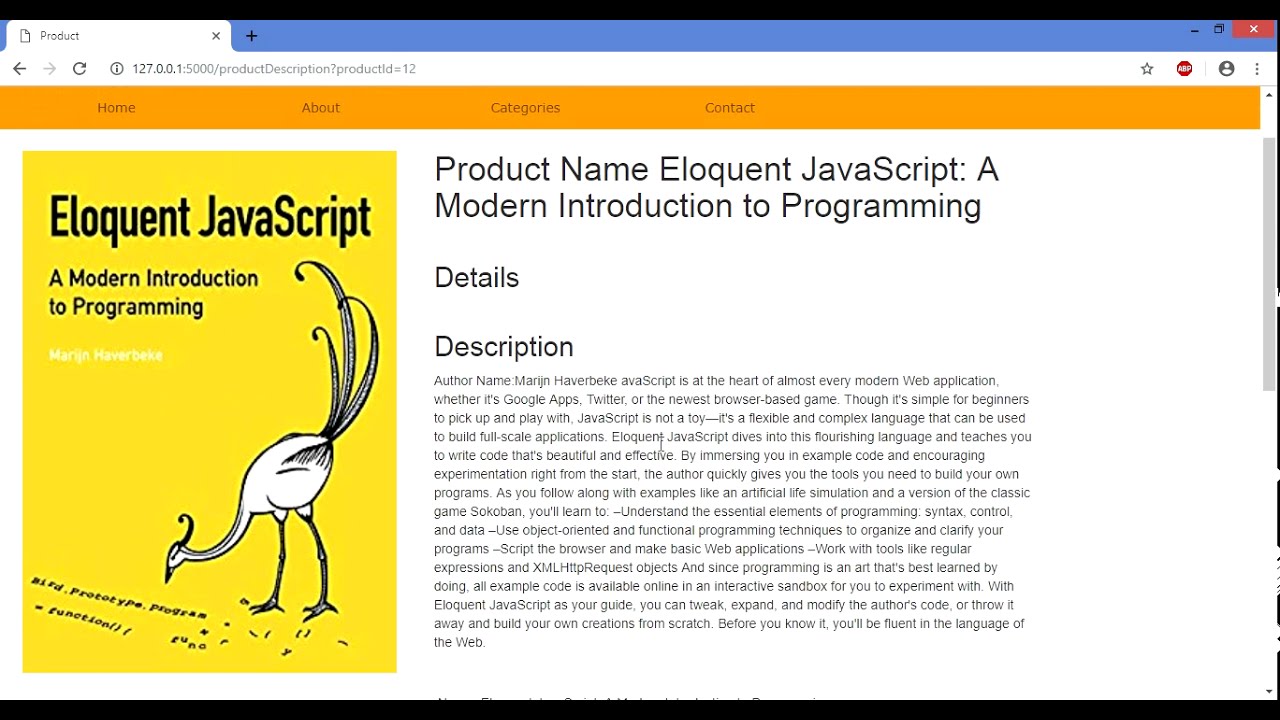Open the ABP Adblock extension icon
Viewport: 1280px width, 720px height.
coord(1185,69)
